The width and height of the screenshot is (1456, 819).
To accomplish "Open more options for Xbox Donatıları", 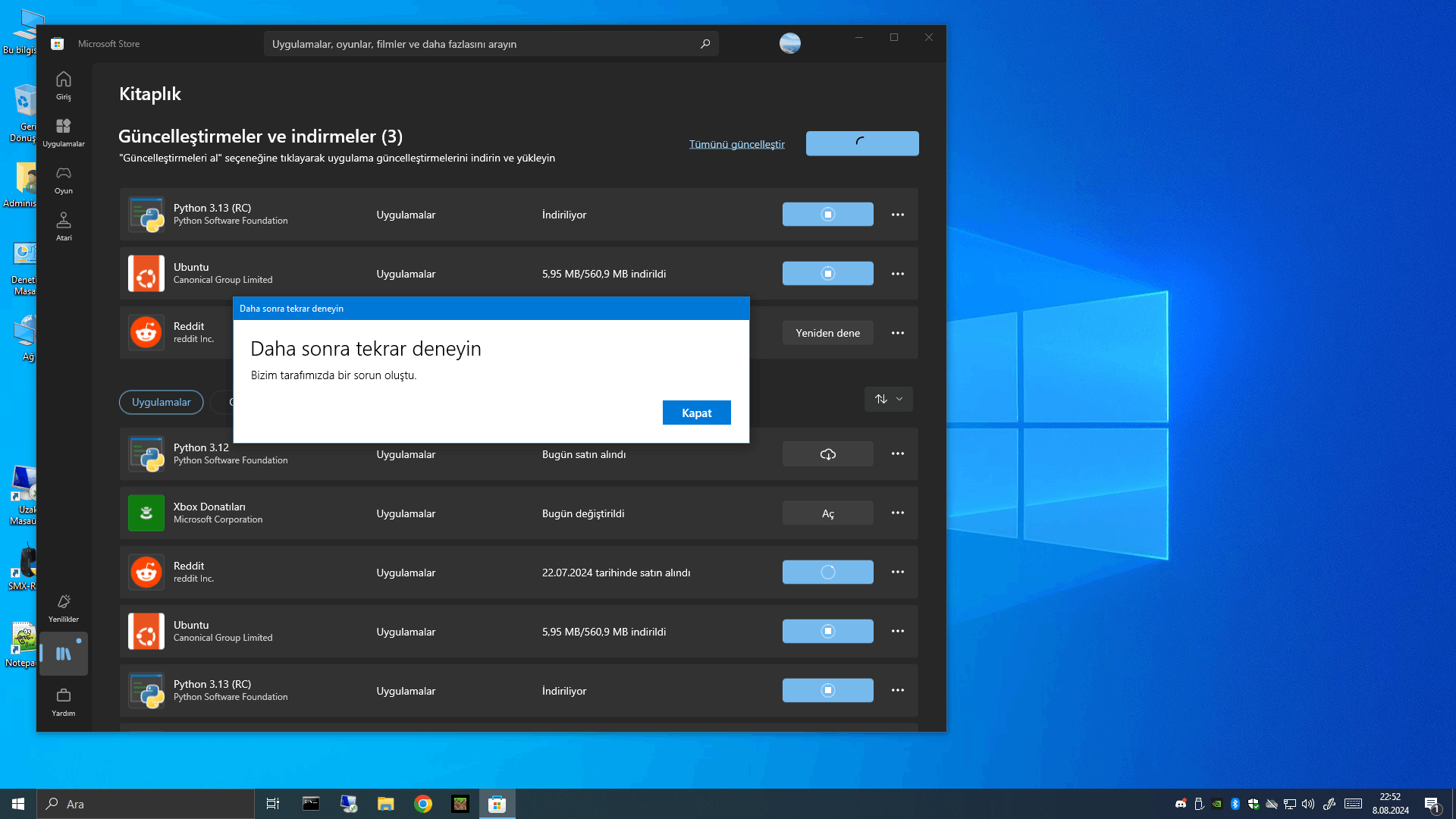I will click(897, 513).
